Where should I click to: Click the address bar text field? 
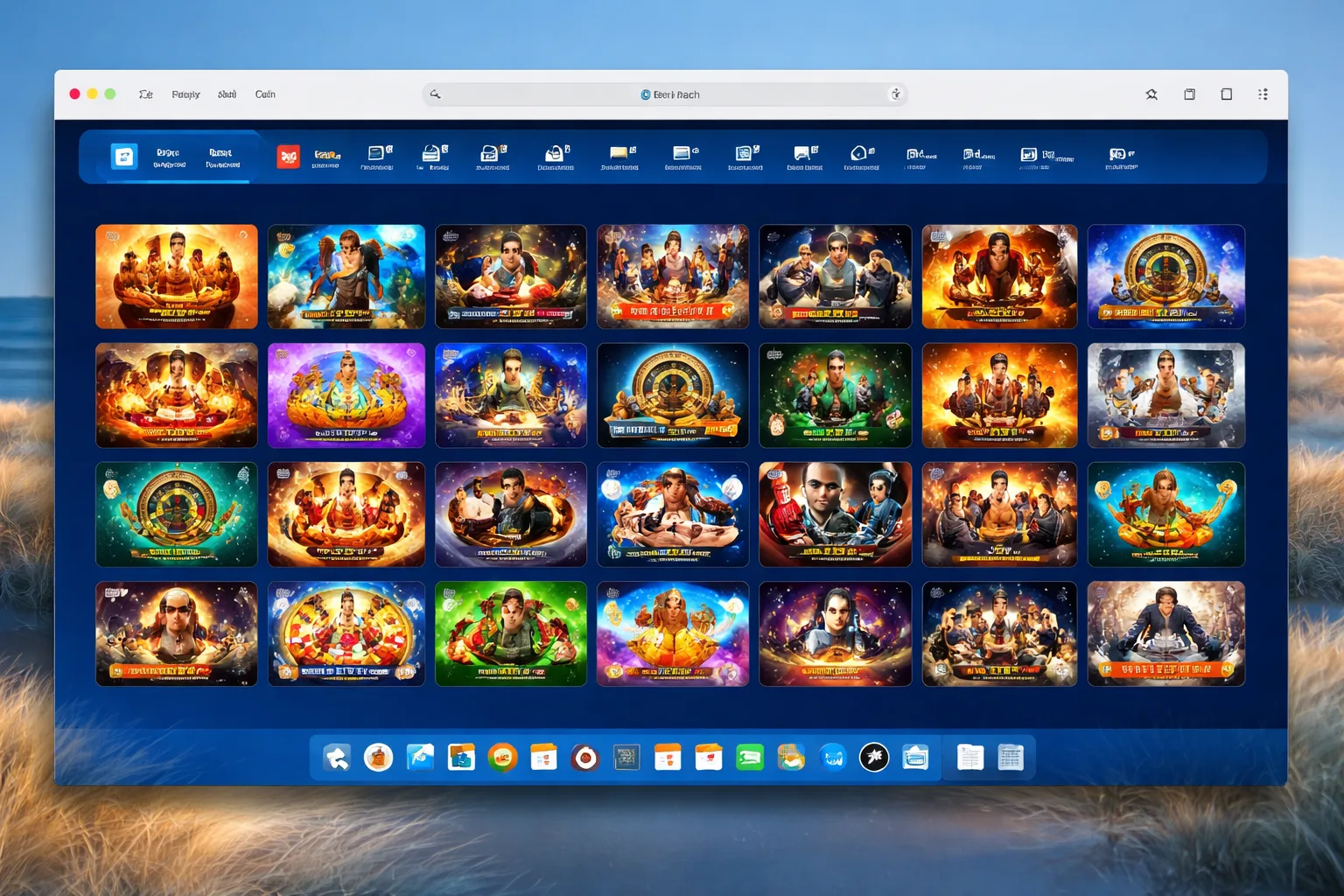(665, 94)
